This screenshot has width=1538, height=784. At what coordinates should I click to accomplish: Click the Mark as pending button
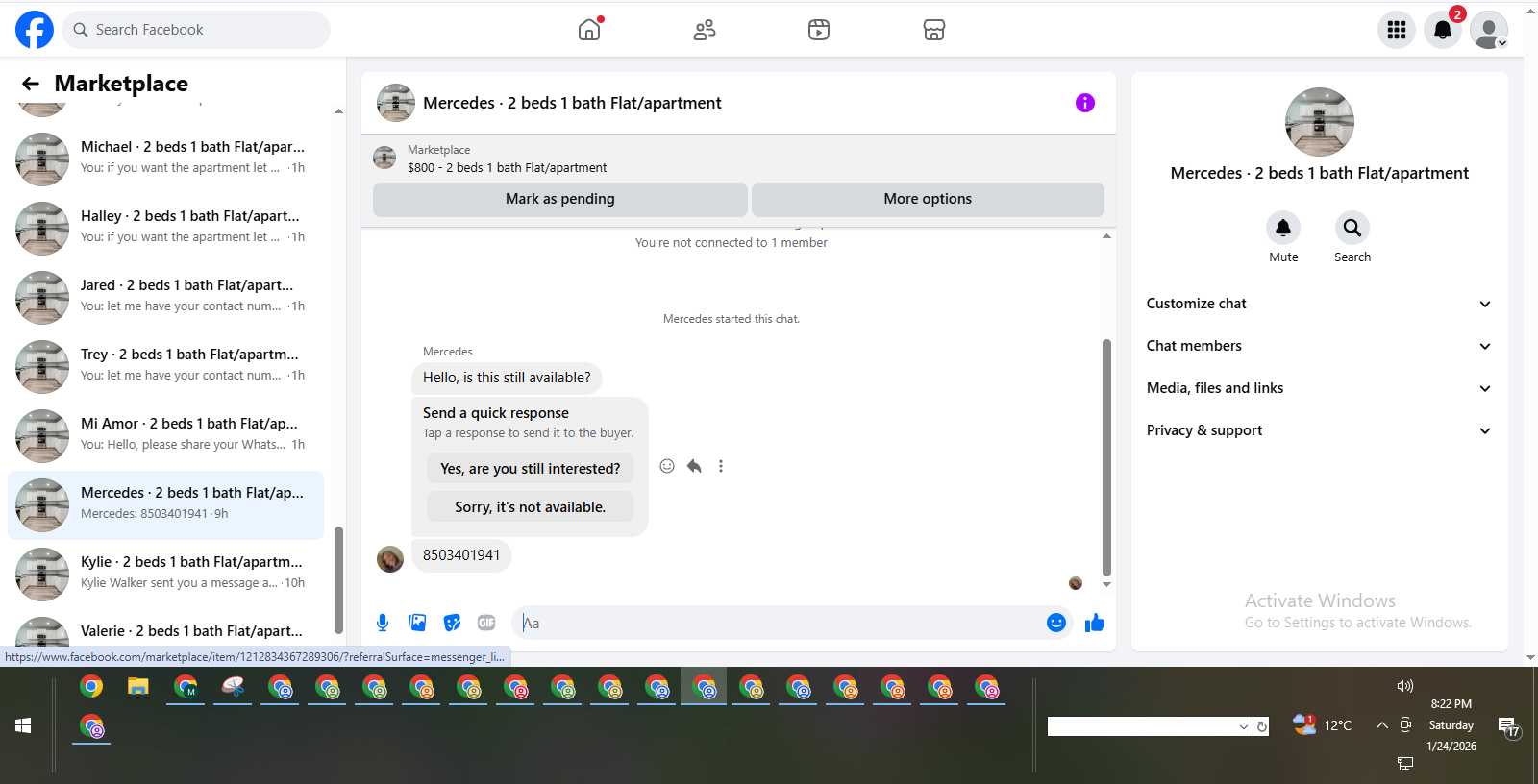click(560, 199)
